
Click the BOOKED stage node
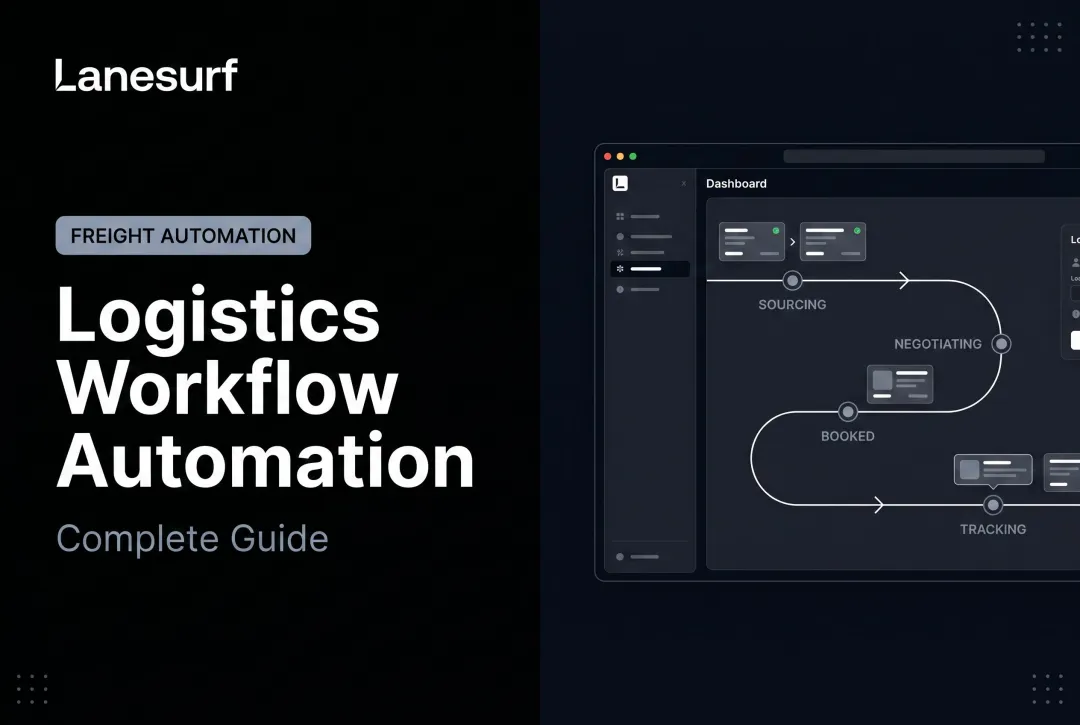848,412
